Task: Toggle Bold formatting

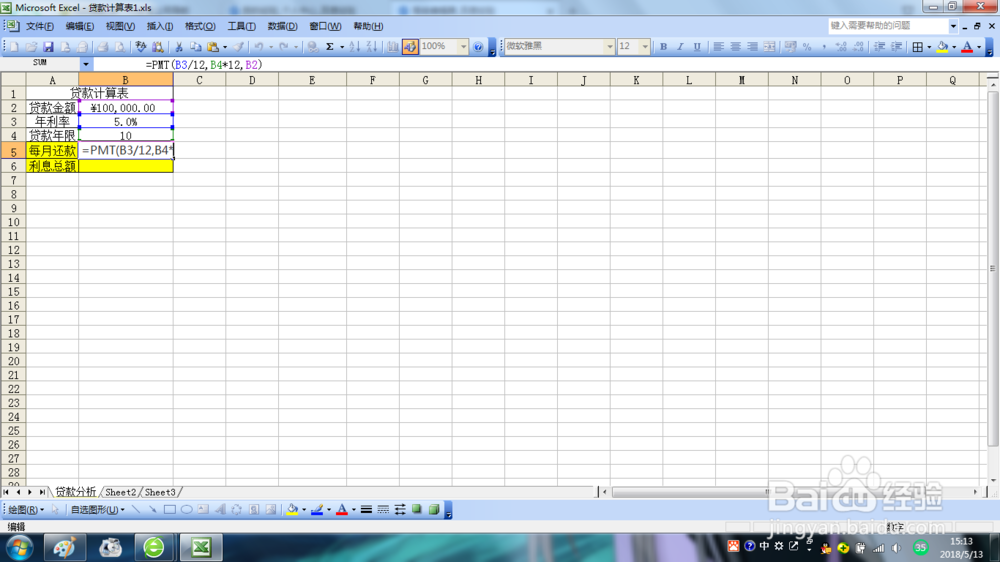Action: point(663,47)
